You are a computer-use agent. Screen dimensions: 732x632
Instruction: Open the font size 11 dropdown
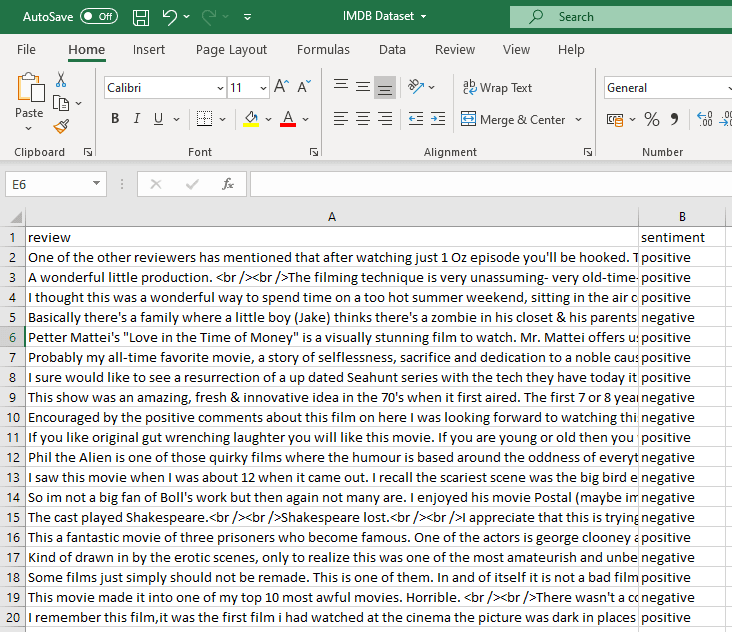point(263,88)
